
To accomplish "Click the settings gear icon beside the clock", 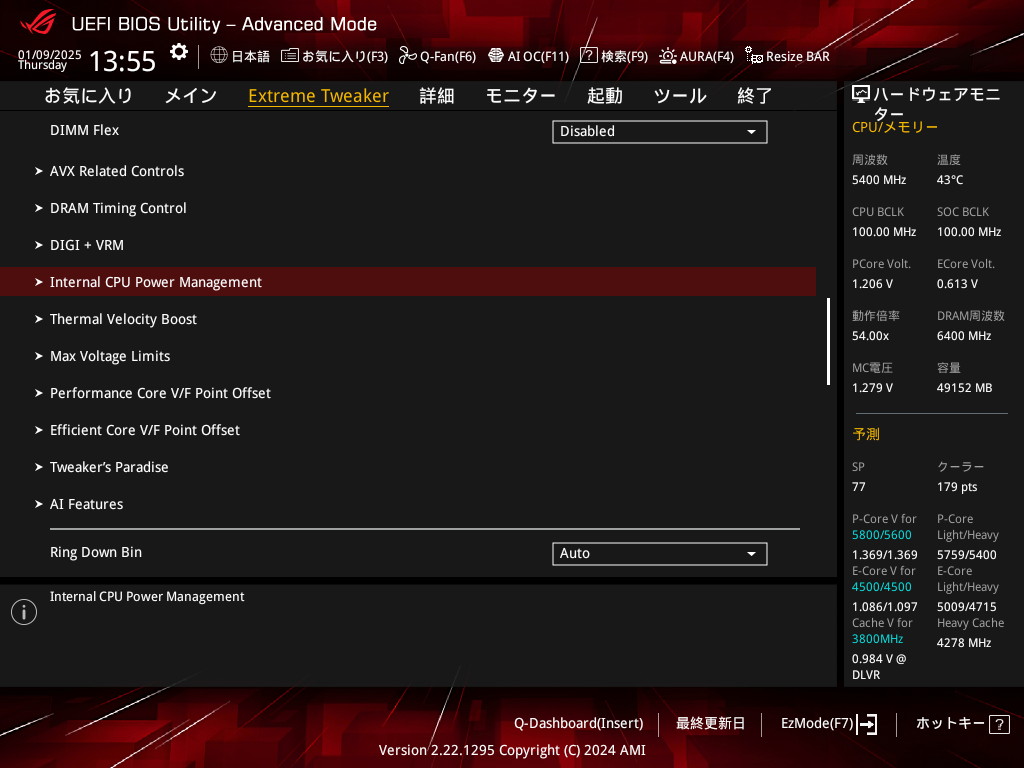I will pos(178,52).
